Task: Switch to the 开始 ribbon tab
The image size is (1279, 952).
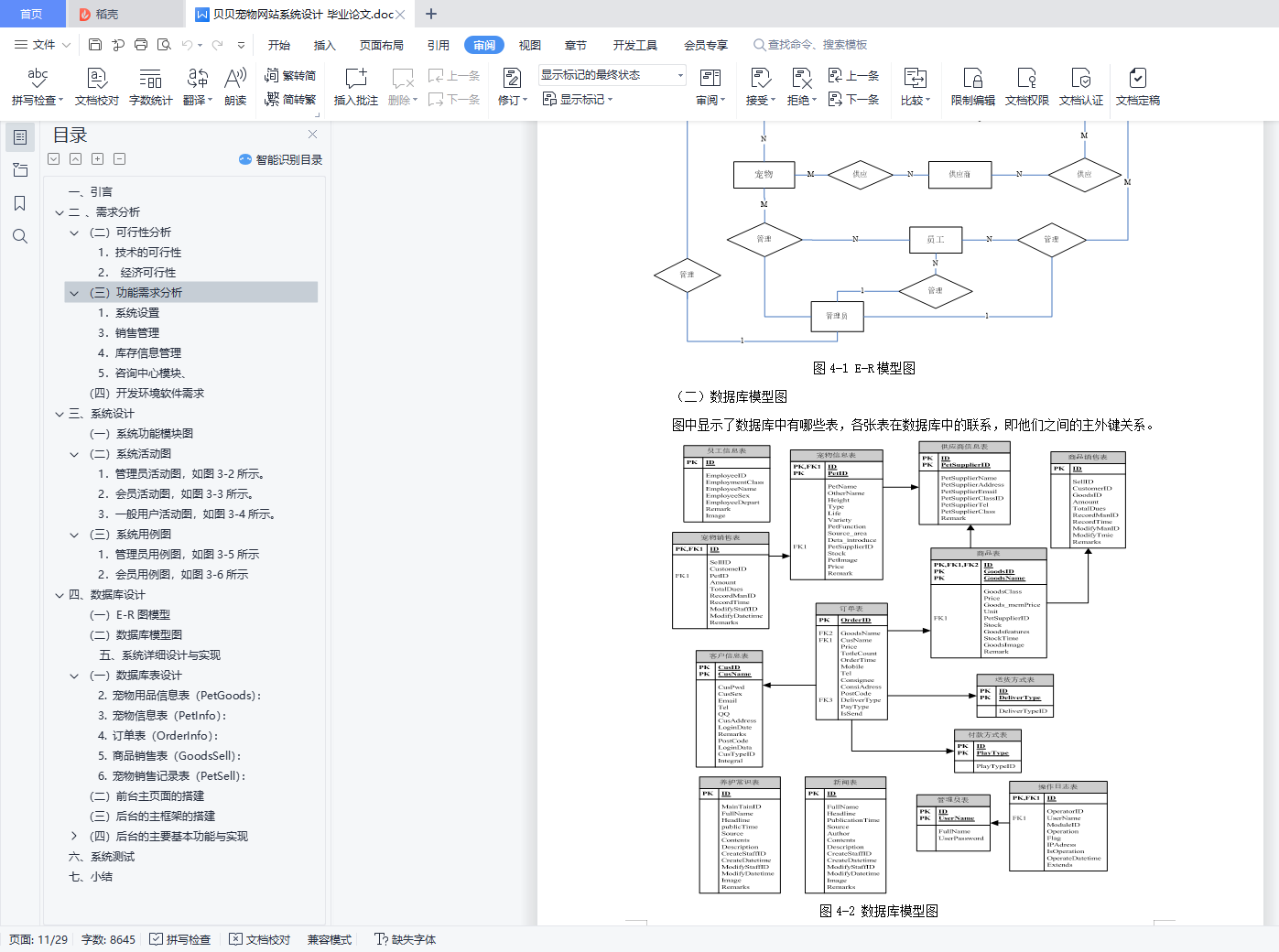Action: [279, 45]
